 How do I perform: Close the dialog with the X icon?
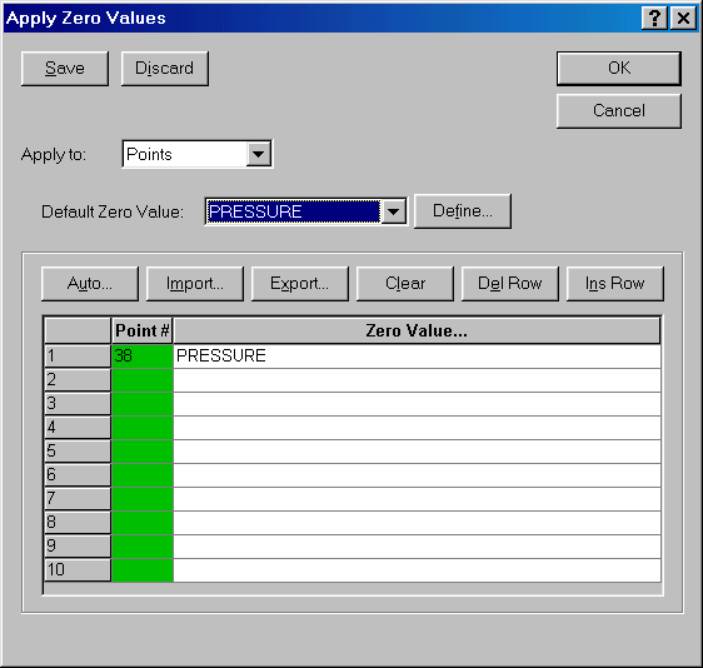683,18
